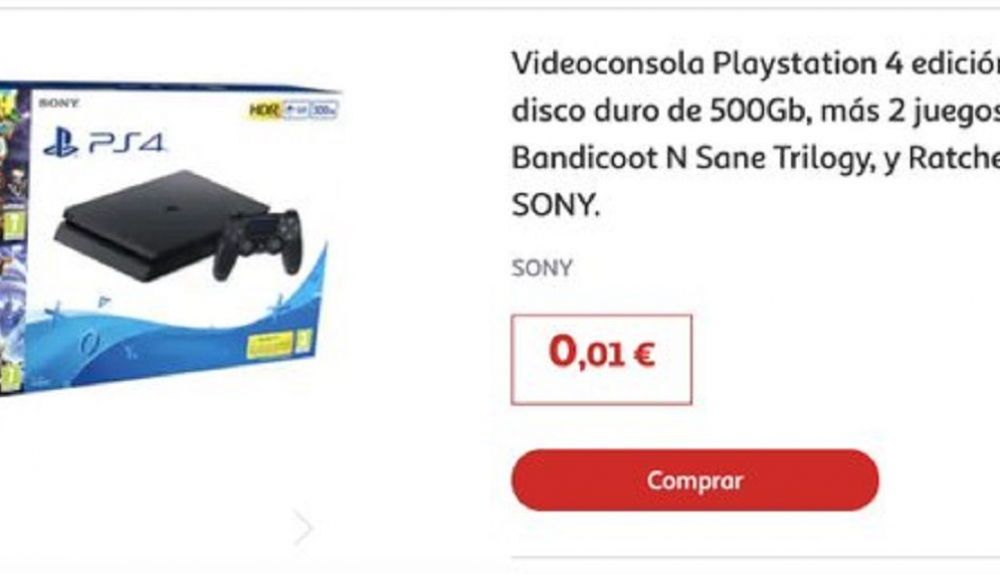This screenshot has height=574, width=1000.
Task: Open the SONY brand link under title
Action: [542, 268]
